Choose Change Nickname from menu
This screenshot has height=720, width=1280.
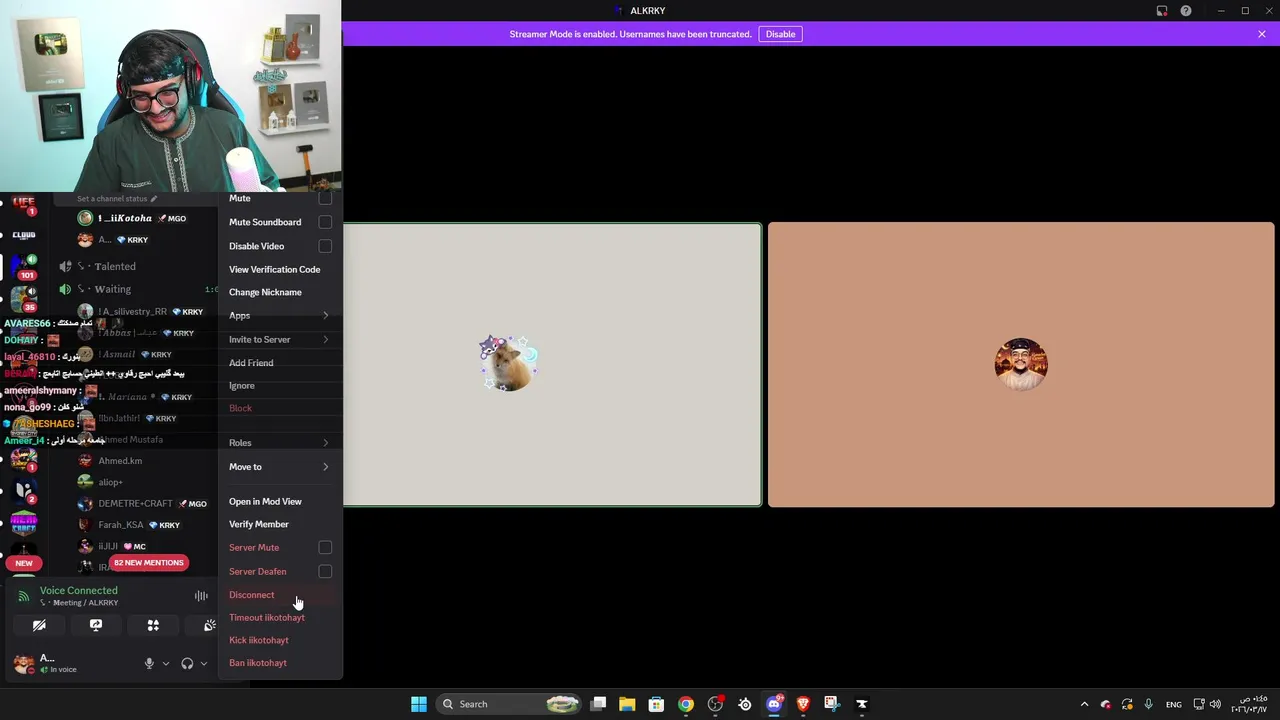pos(280,293)
